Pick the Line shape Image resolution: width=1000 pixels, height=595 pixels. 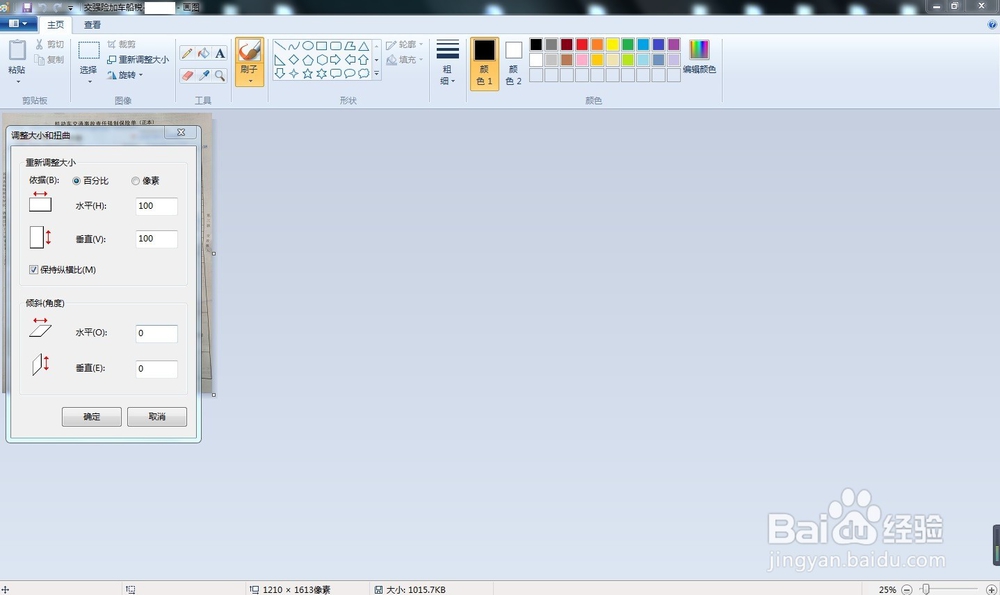279,46
